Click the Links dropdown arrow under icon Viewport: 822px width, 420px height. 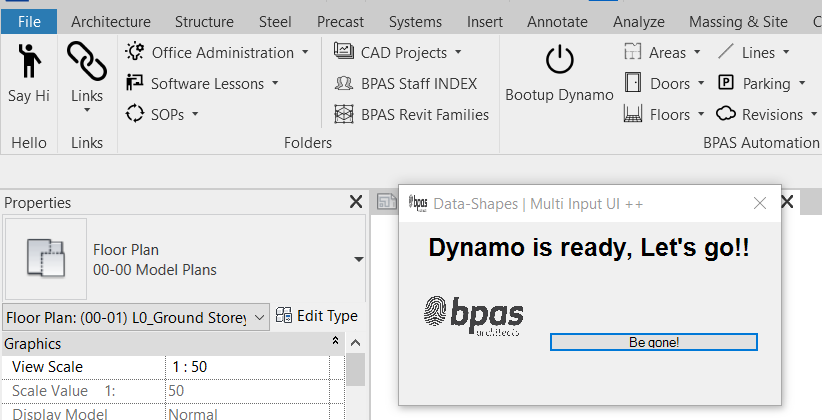(87, 110)
